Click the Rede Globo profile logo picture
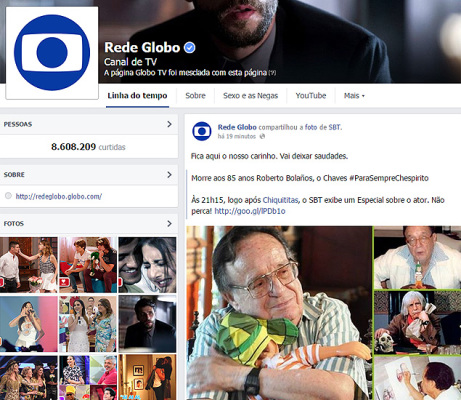 coord(52,53)
